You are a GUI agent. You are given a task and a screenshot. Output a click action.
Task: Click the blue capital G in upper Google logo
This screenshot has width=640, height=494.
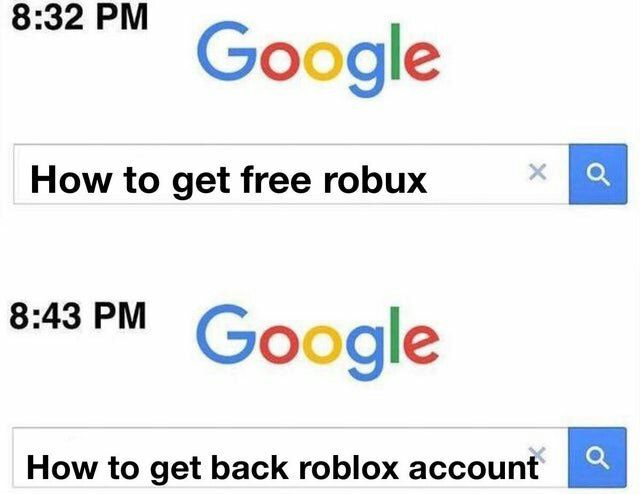click(227, 51)
